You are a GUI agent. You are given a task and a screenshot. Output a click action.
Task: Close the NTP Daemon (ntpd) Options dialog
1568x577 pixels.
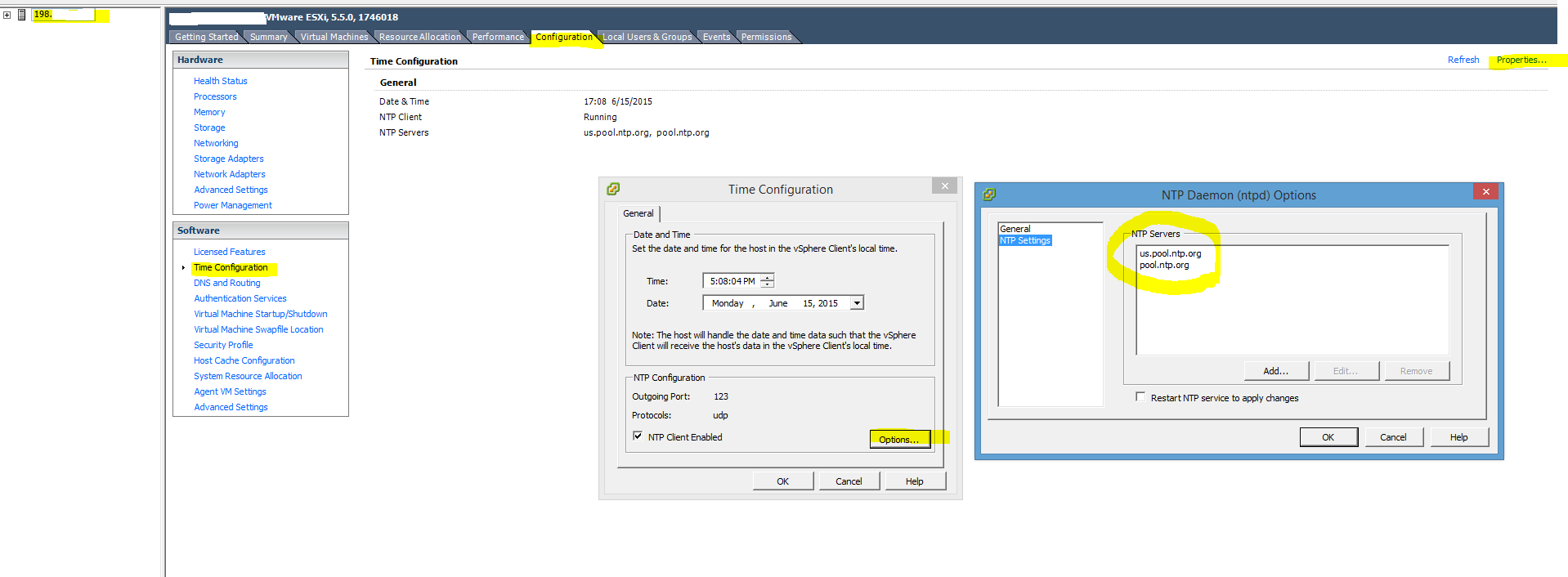click(x=1485, y=191)
